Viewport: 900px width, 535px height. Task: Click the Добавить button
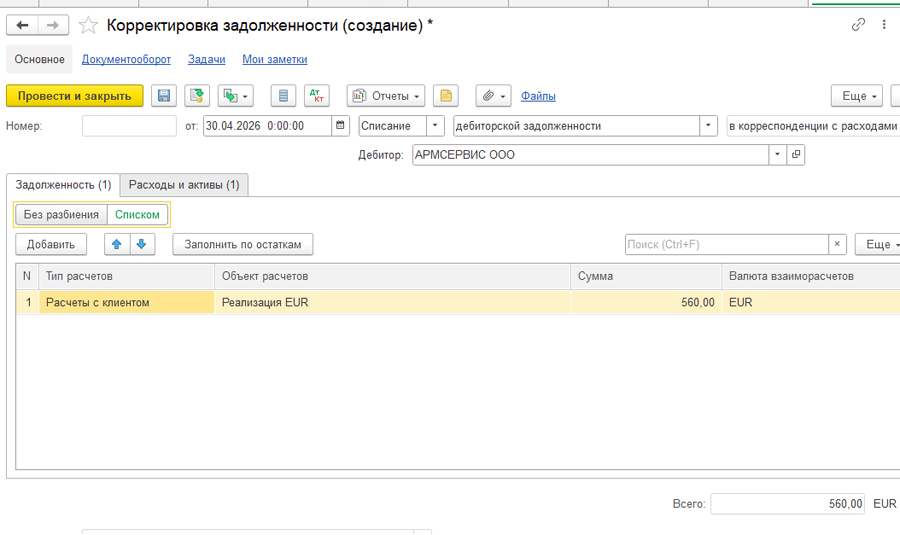tap(51, 244)
